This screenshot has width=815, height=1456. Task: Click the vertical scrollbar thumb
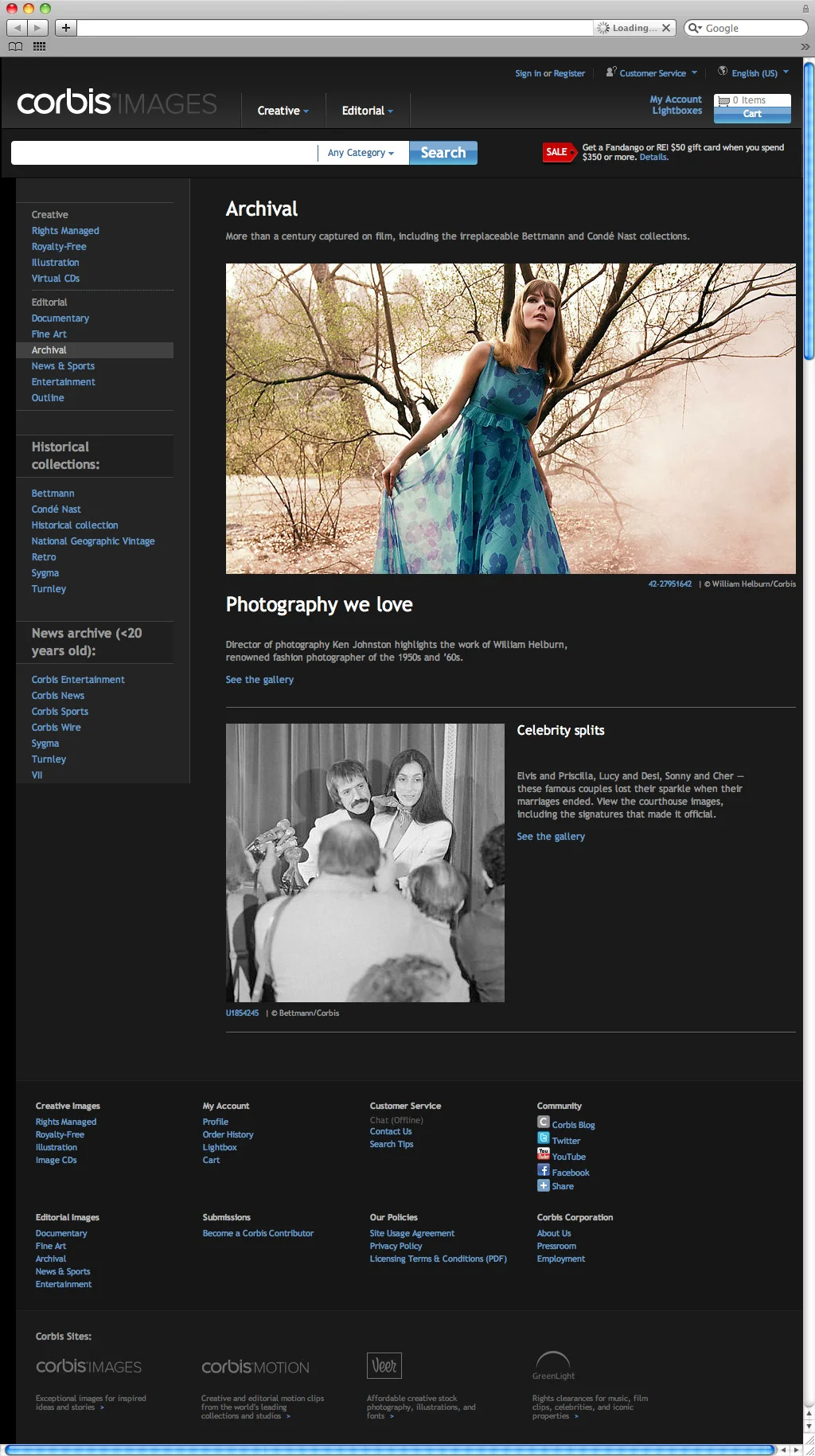809,210
